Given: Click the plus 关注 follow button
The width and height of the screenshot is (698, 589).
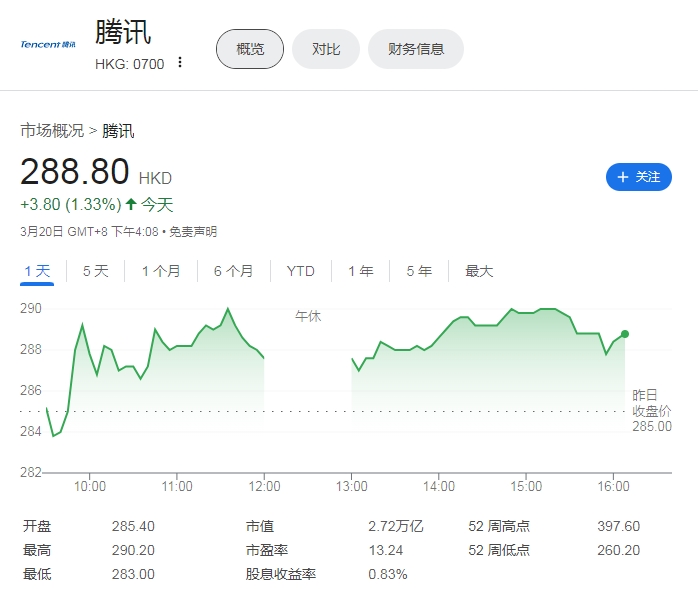Looking at the screenshot, I should click(x=638, y=177).
